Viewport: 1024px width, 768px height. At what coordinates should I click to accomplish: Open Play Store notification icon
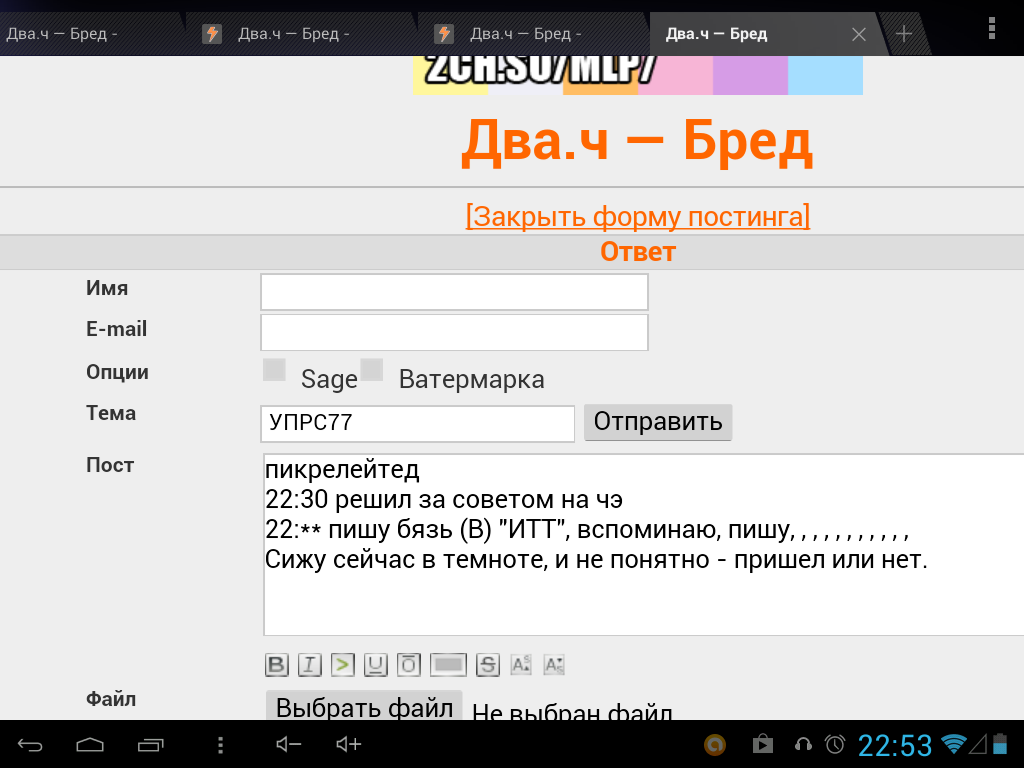tap(762, 744)
